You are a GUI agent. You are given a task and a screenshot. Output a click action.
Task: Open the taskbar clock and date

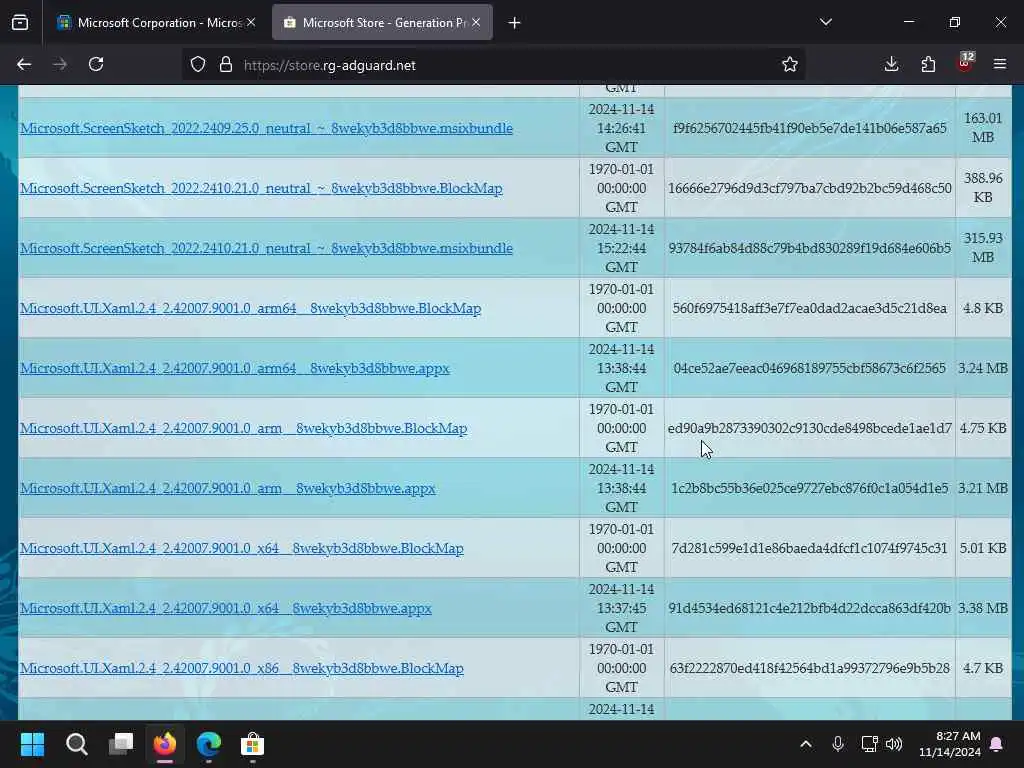[x=950, y=744]
